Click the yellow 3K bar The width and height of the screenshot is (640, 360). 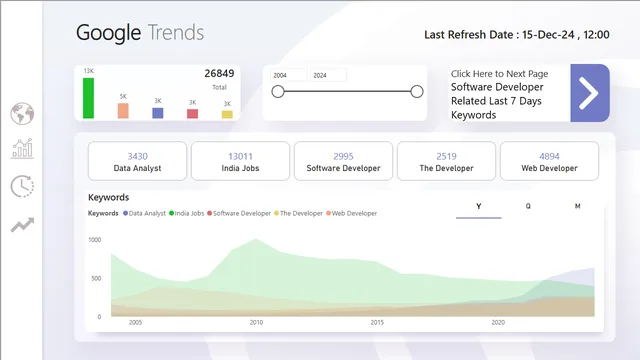[x=227, y=115]
